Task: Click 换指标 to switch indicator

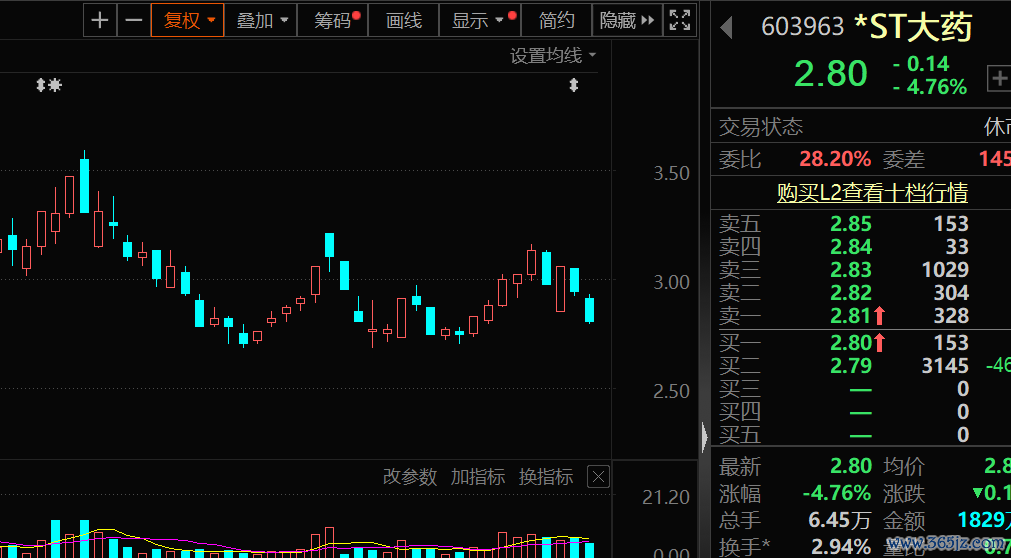Action: click(546, 477)
